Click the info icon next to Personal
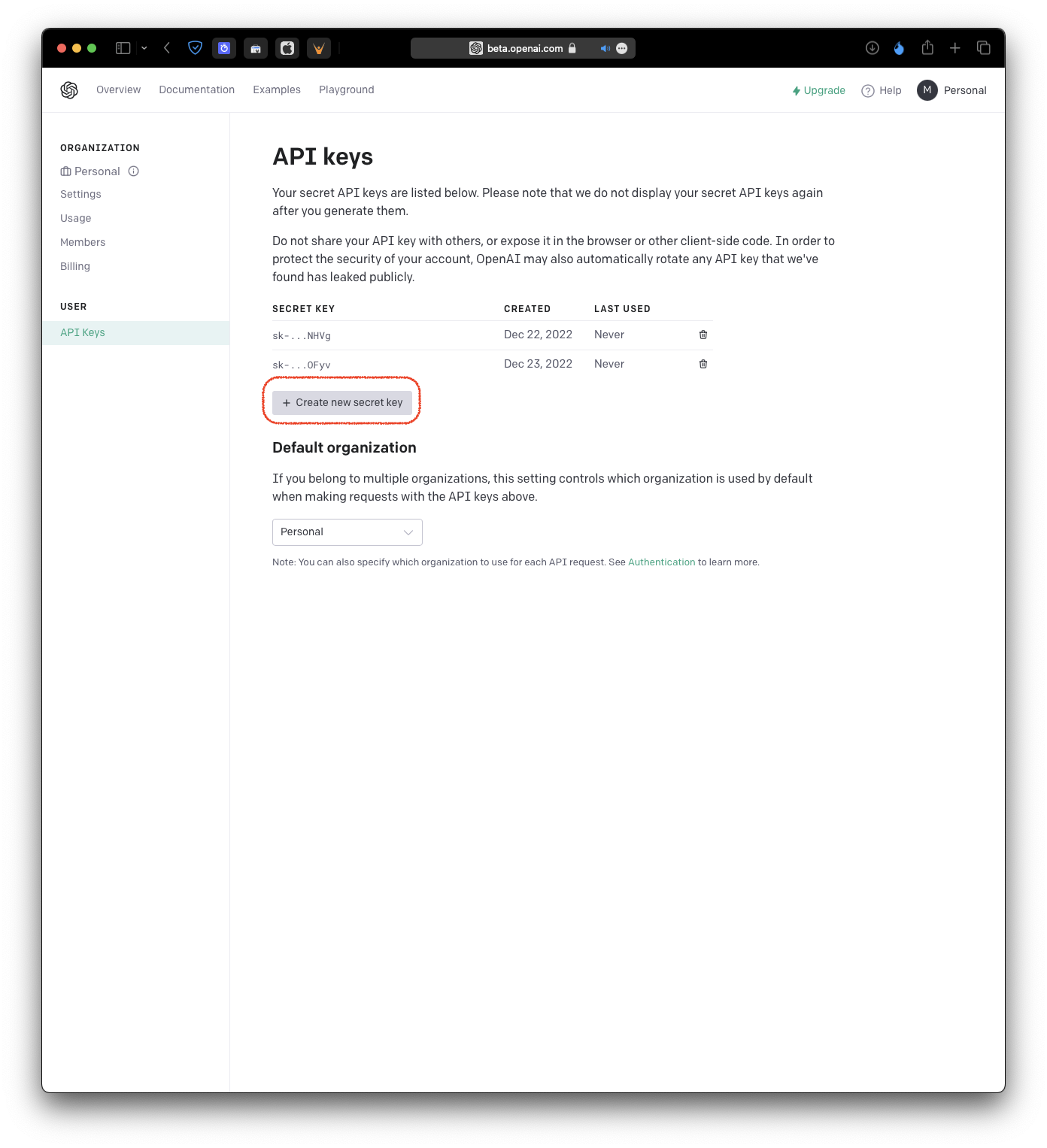This screenshot has height=1148, width=1047. (134, 171)
